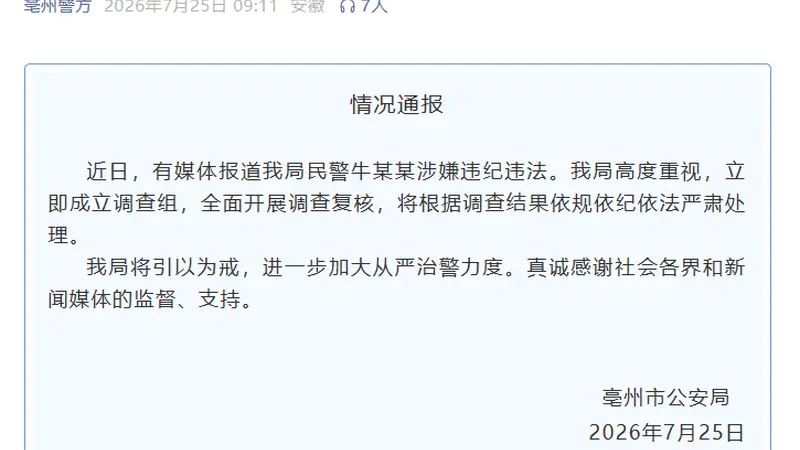Click the 2026年7月25日 date in header

[165, 6]
